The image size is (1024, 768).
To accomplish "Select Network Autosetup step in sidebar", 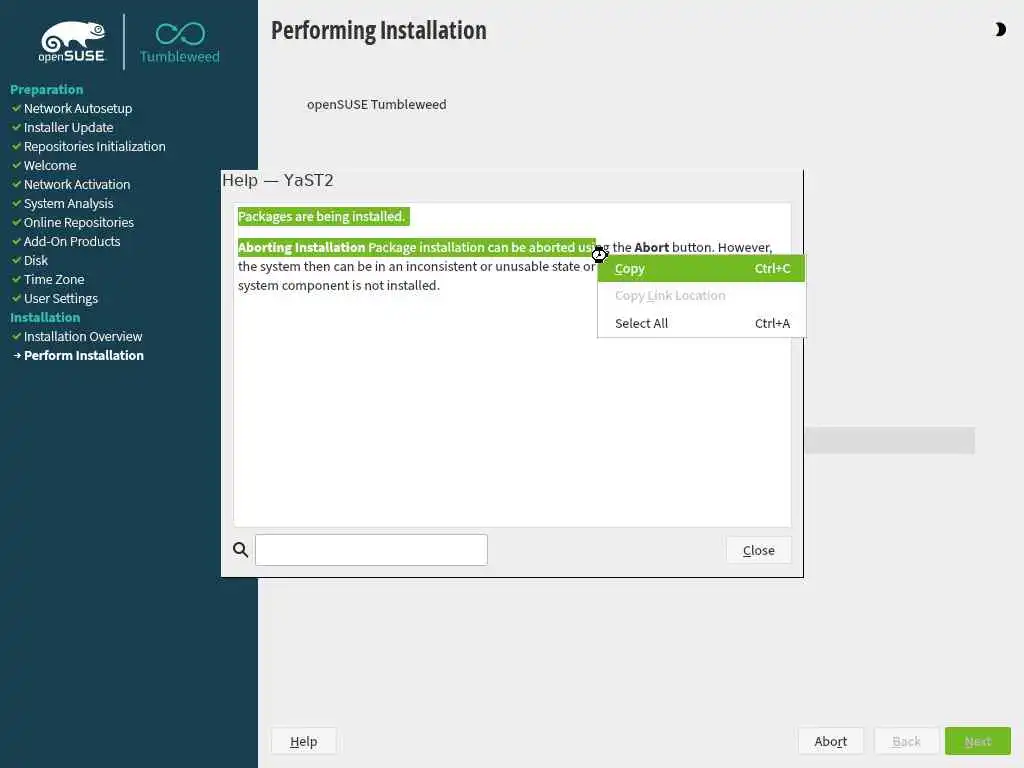I will tap(78, 108).
